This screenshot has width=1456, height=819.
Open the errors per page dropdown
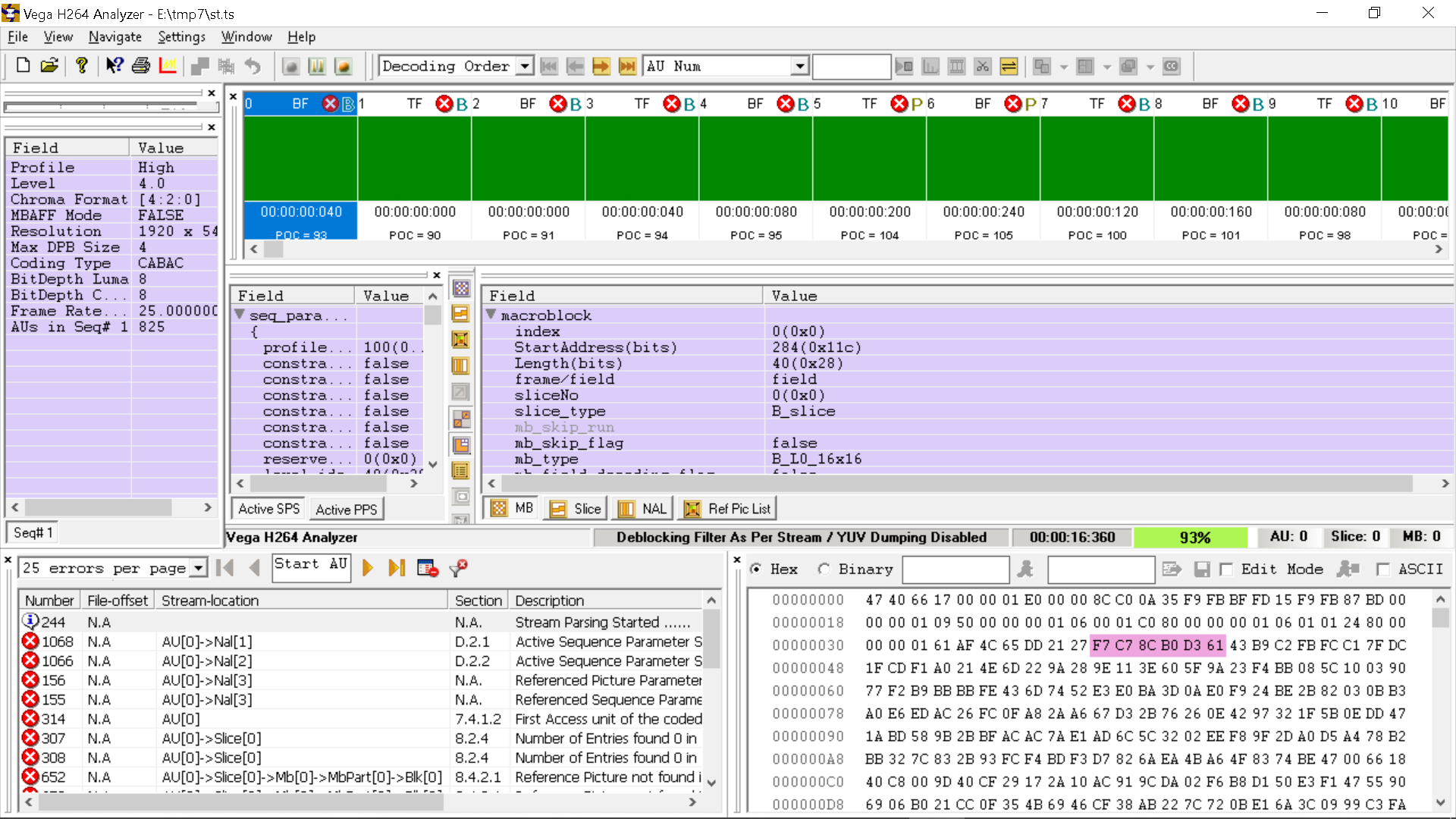pos(198,568)
